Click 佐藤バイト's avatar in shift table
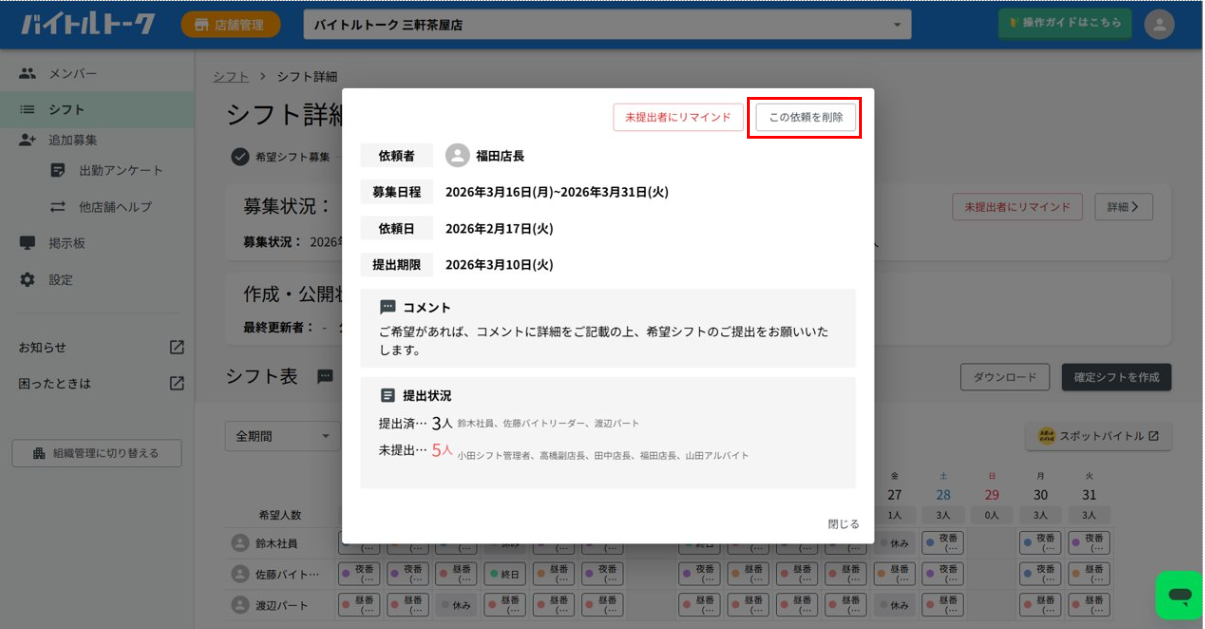 point(239,574)
